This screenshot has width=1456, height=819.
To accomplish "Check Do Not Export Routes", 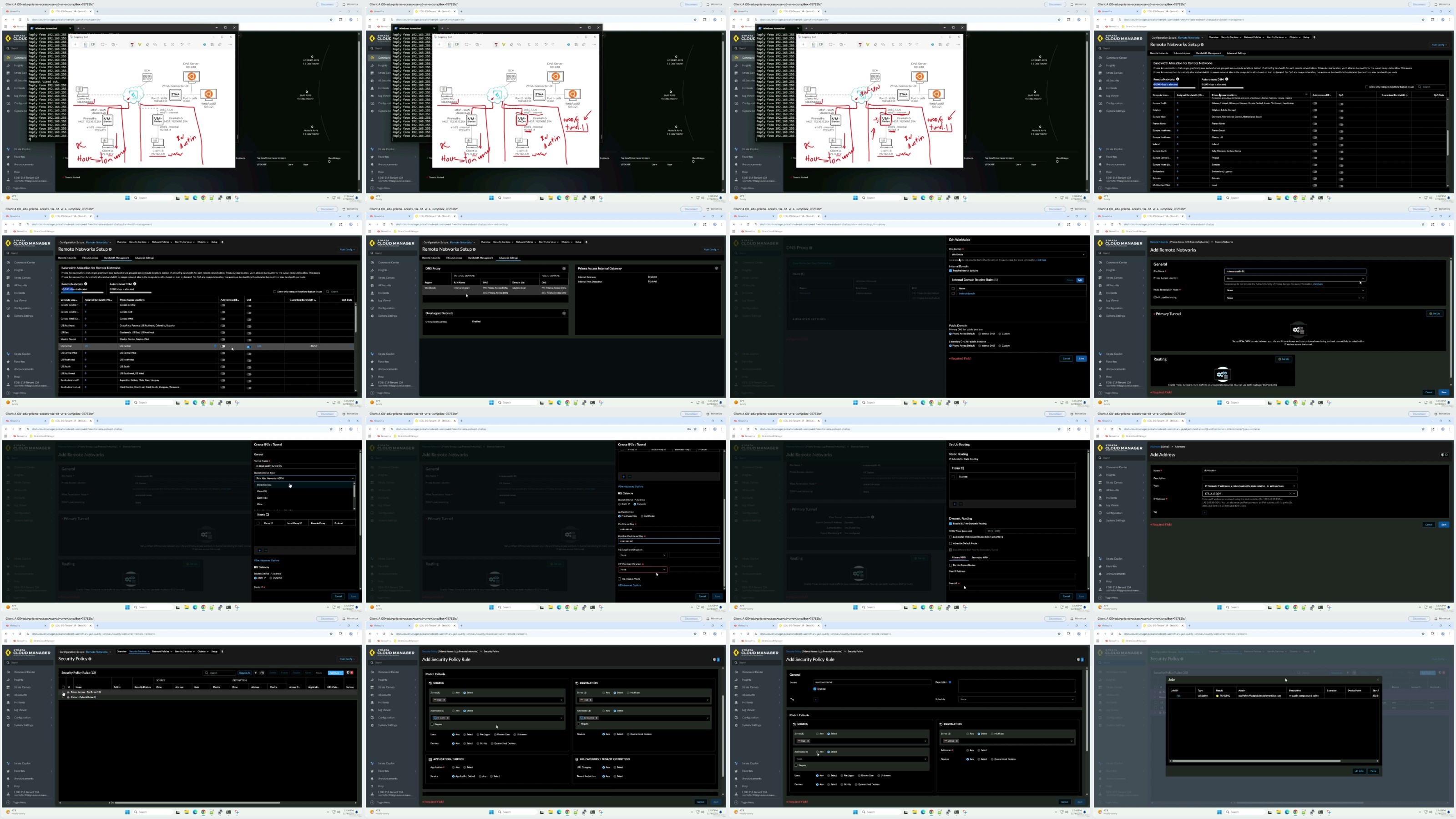I will pos(950,565).
